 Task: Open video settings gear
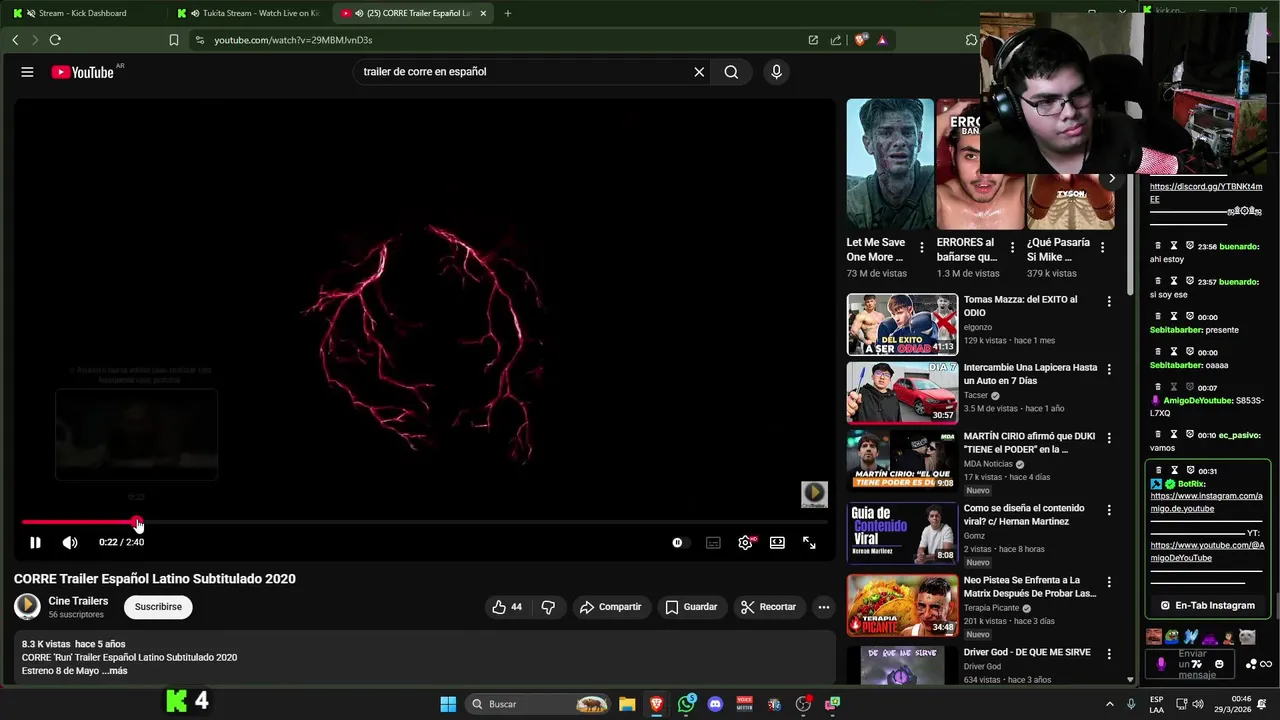click(745, 542)
